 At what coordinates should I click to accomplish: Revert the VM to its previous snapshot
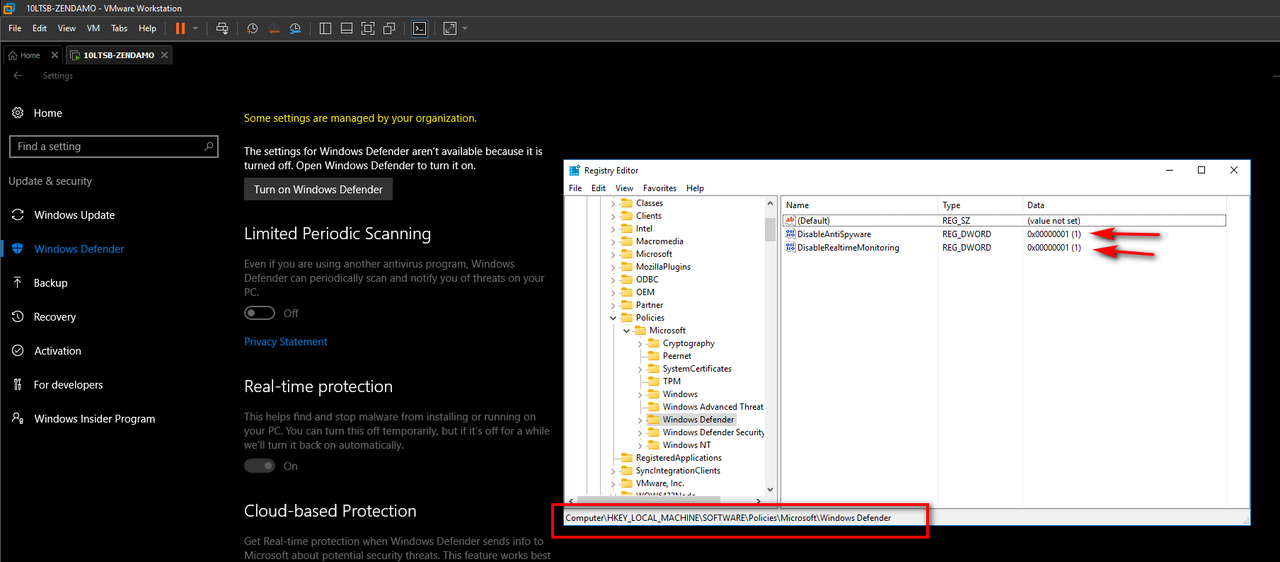click(273, 28)
